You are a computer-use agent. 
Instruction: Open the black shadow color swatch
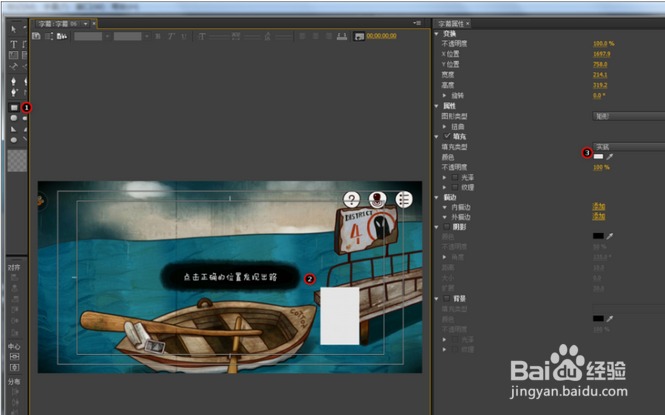[x=598, y=236]
